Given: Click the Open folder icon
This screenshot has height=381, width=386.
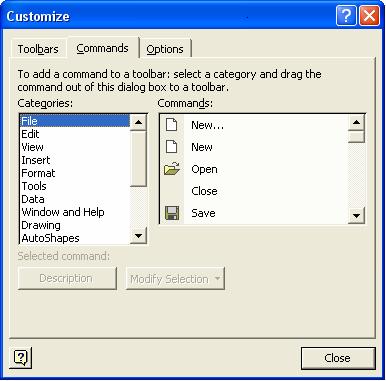Looking at the screenshot, I should coord(172,169).
